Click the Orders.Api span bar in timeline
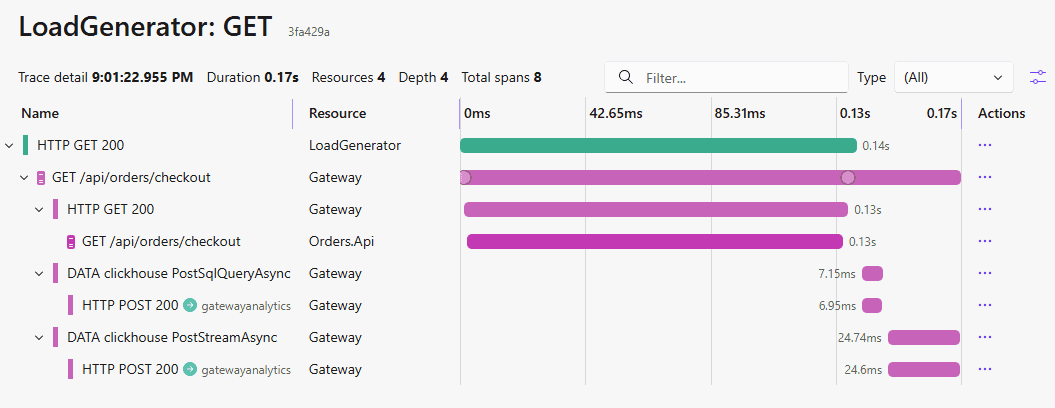 pyautogui.click(x=655, y=242)
